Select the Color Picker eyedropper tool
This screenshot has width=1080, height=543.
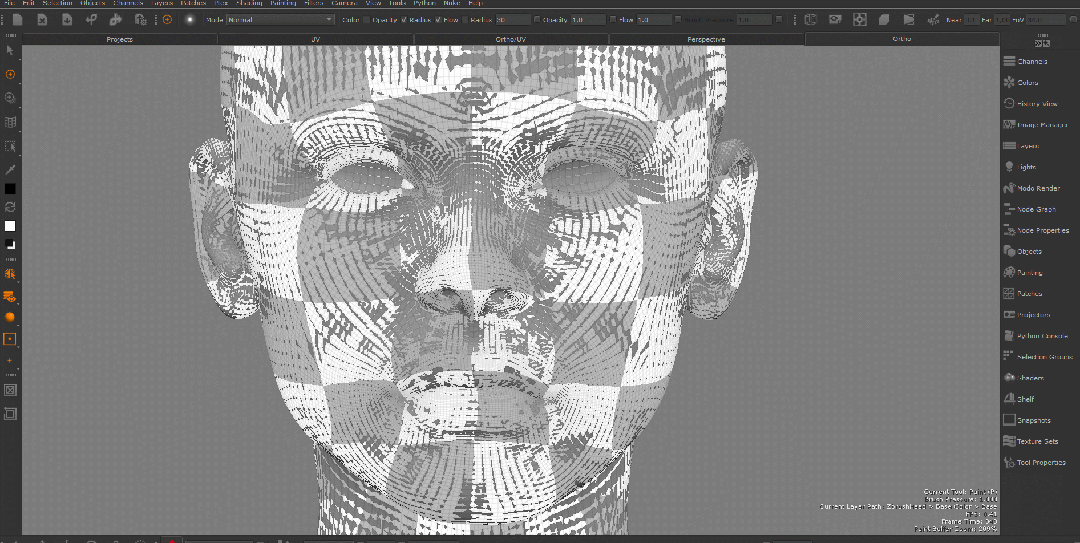(x=10, y=170)
